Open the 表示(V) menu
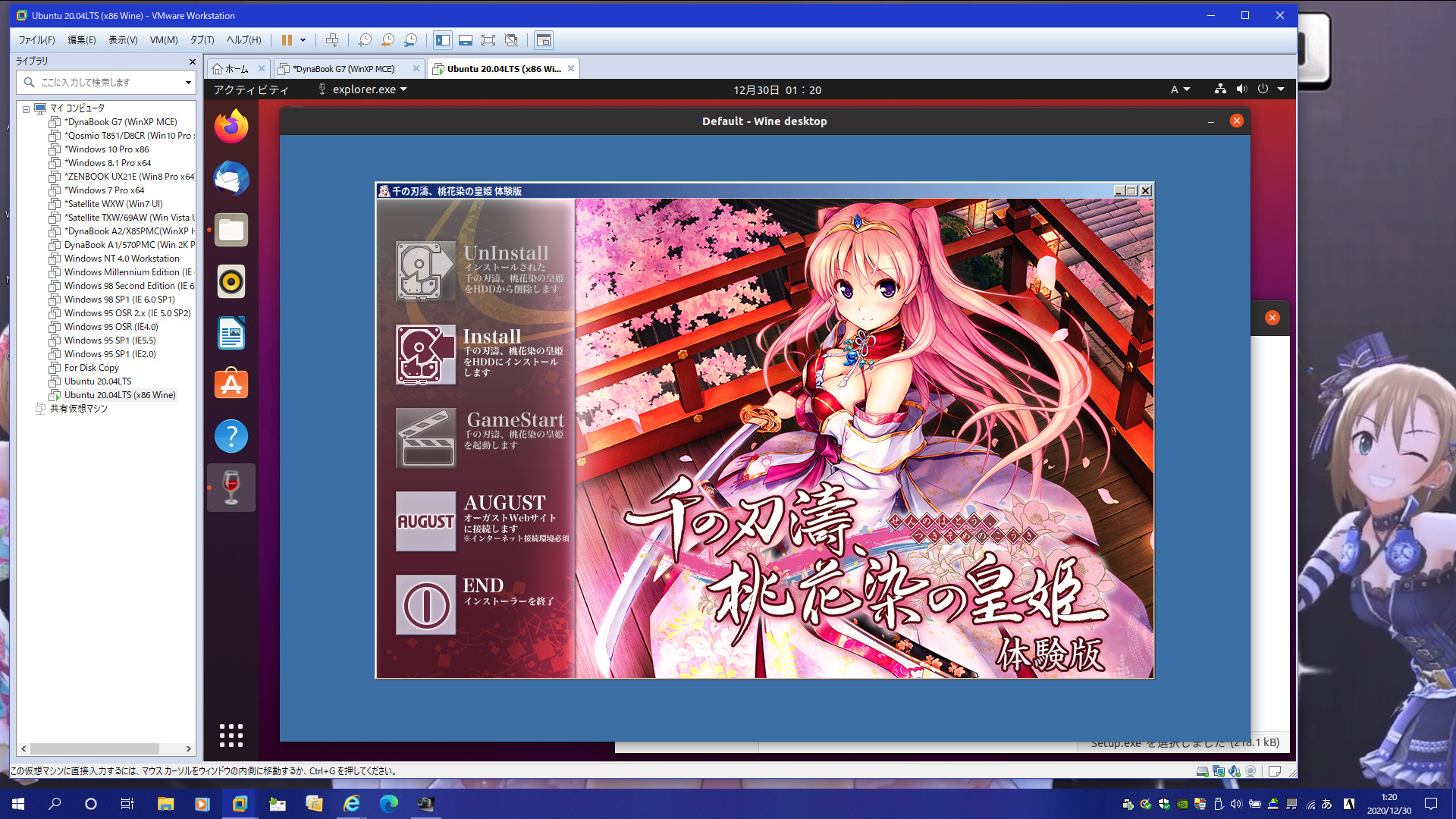 tap(123, 40)
